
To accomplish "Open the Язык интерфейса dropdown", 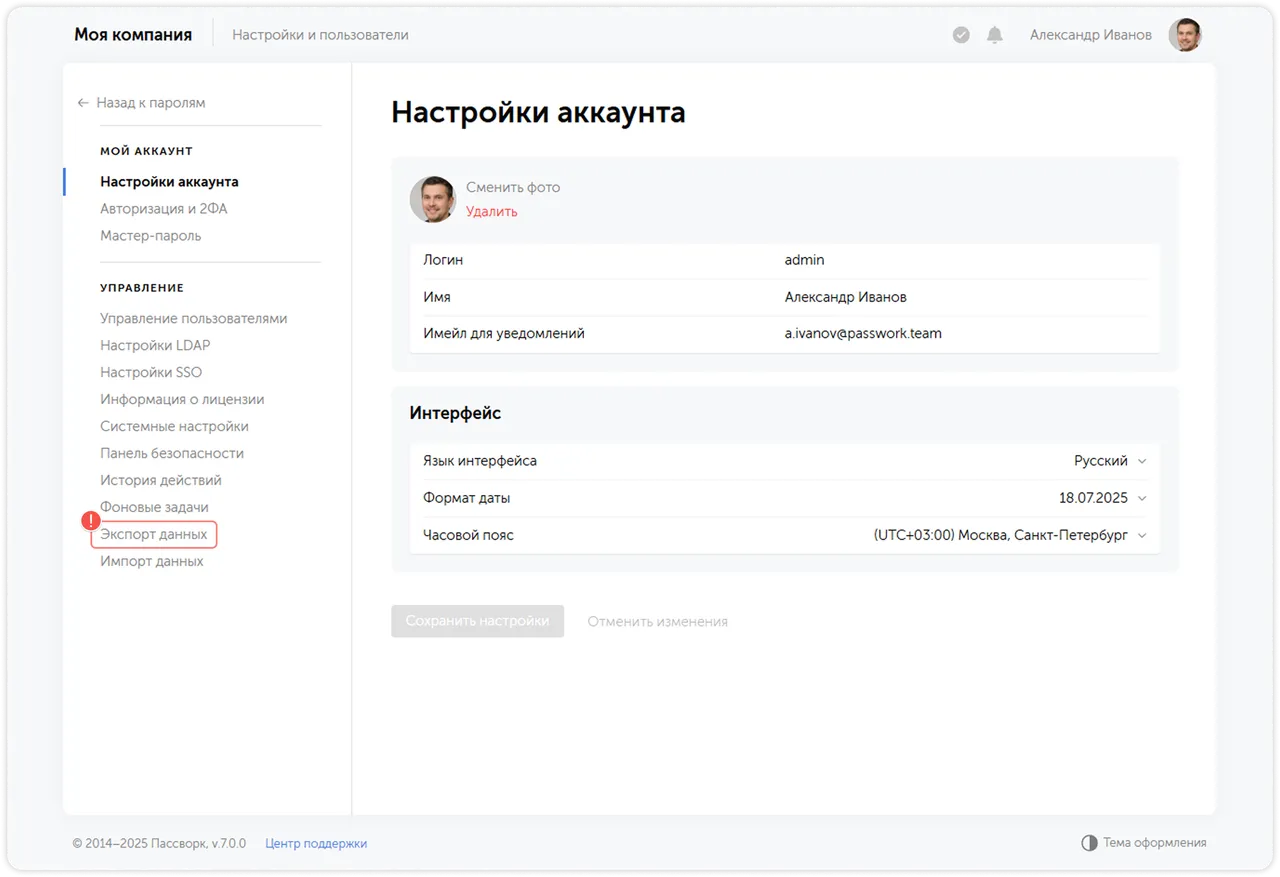I will pyautogui.click(x=785, y=461).
